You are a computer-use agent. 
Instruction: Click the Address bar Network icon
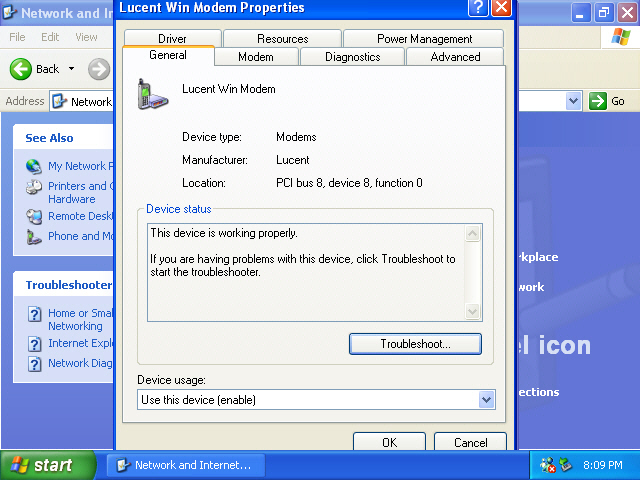point(60,101)
